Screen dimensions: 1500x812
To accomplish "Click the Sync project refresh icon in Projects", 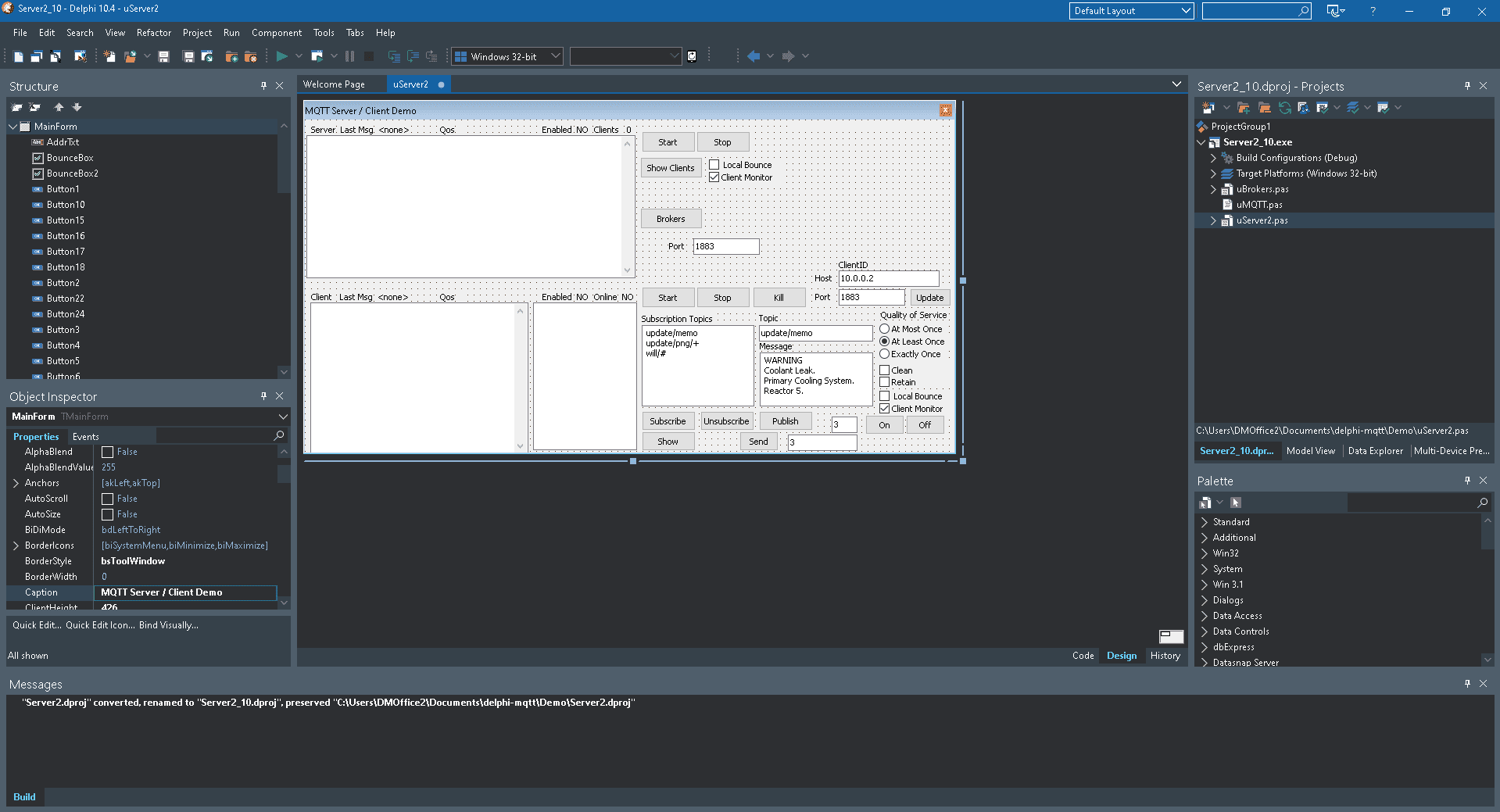I will [1284, 108].
